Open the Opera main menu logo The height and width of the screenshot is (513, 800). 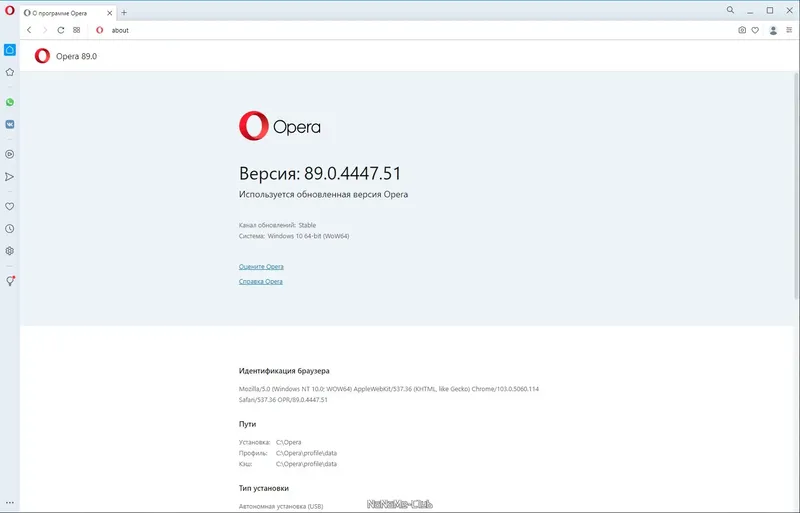pos(10,10)
